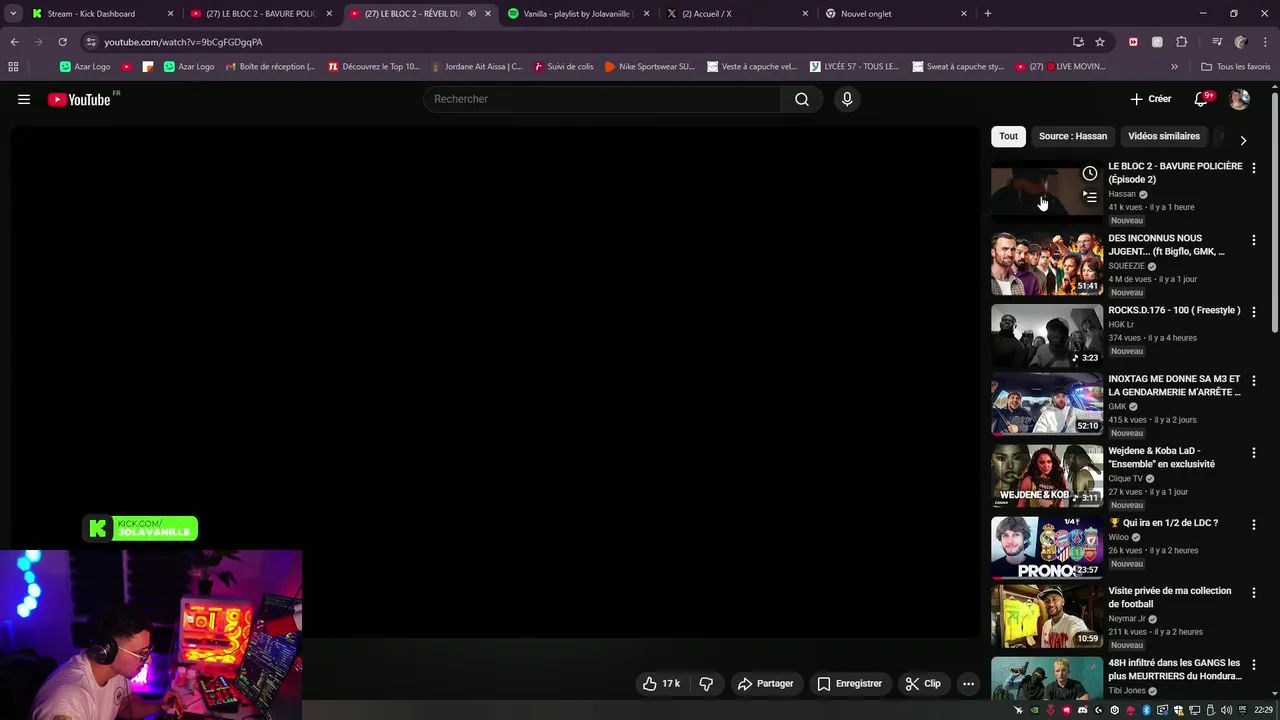Reload the page
1280x720 pixels.
coord(62,42)
